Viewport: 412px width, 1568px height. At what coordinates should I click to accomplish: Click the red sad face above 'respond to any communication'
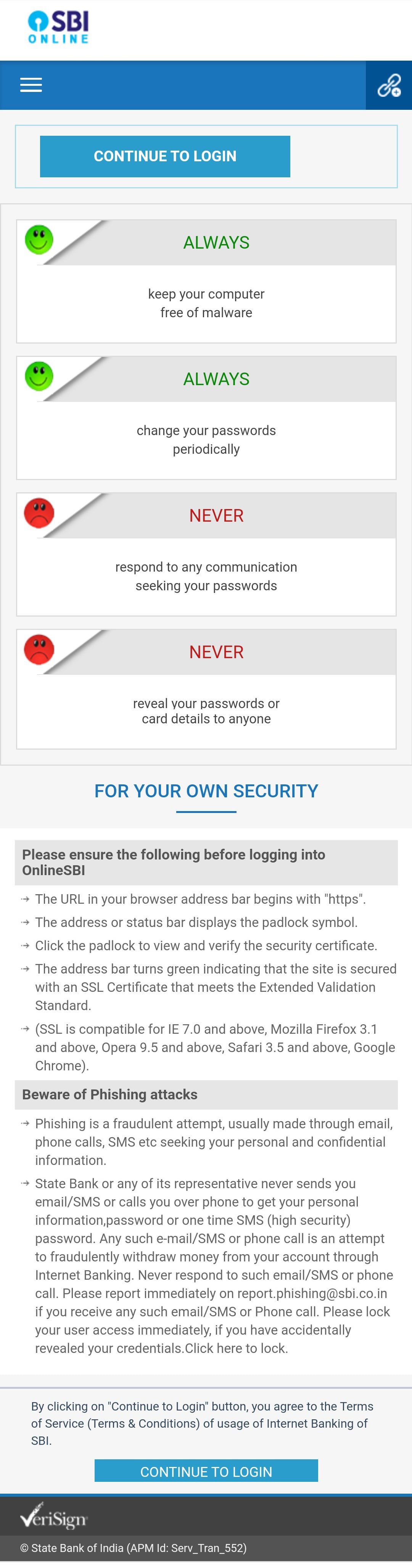pyautogui.click(x=39, y=512)
